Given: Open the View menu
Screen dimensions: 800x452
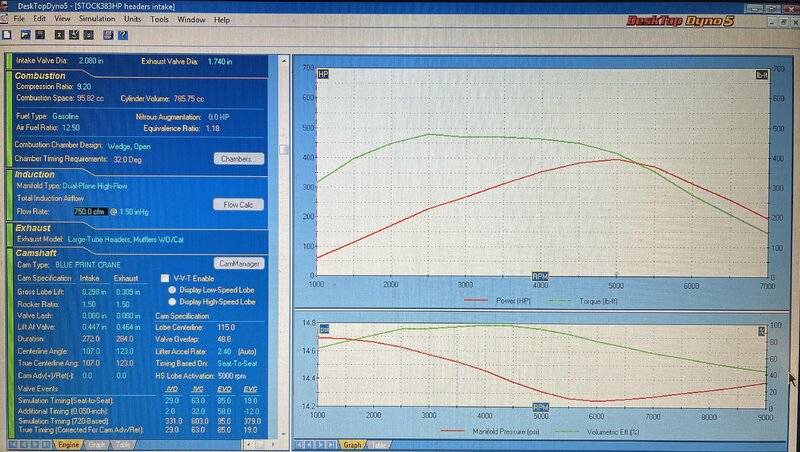Looking at the screenshot, I should (x=62, y=19).
